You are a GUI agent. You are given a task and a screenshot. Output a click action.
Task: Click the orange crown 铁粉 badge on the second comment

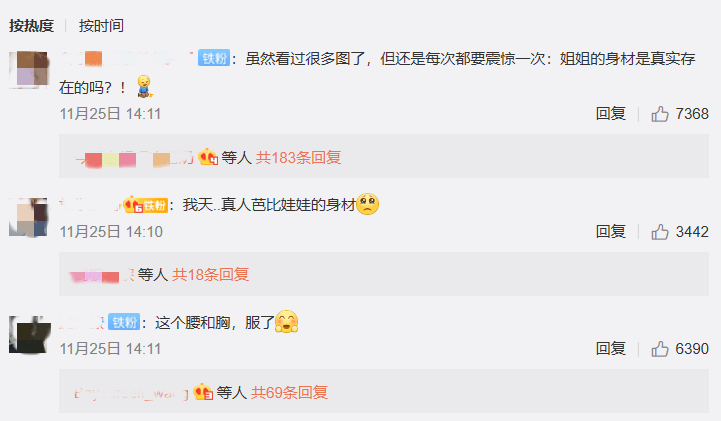[145, 205]
